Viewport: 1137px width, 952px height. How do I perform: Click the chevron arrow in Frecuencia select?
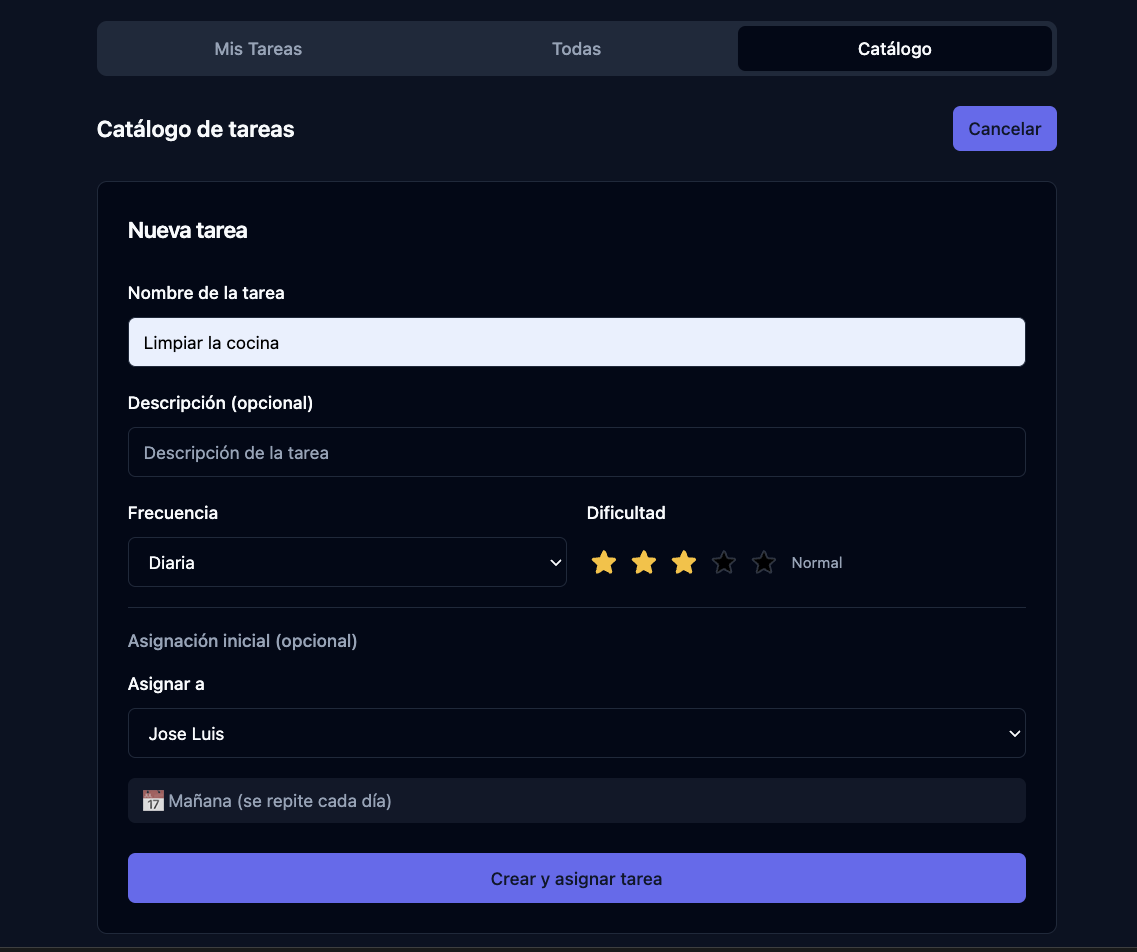pyautogui.click(x=556, y=563)
